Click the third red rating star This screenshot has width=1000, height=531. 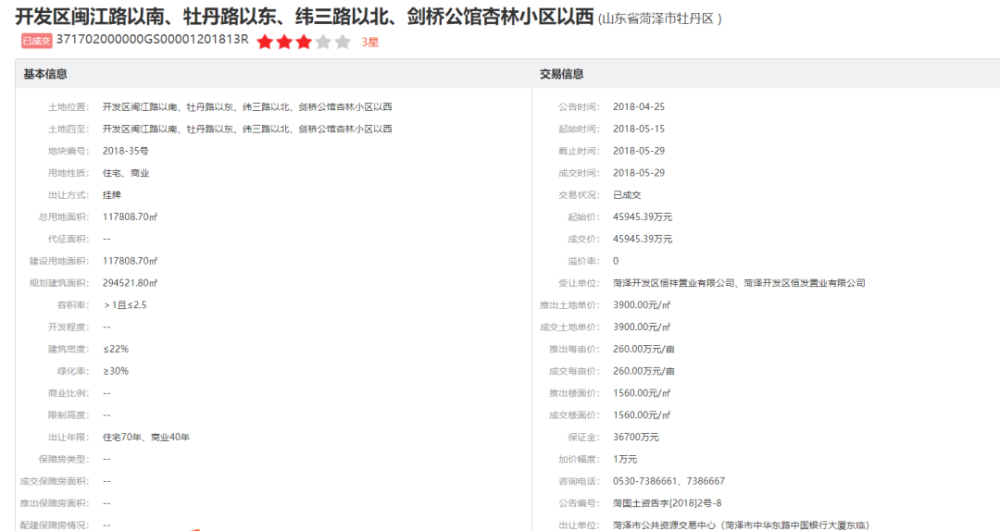pos(304,42)
